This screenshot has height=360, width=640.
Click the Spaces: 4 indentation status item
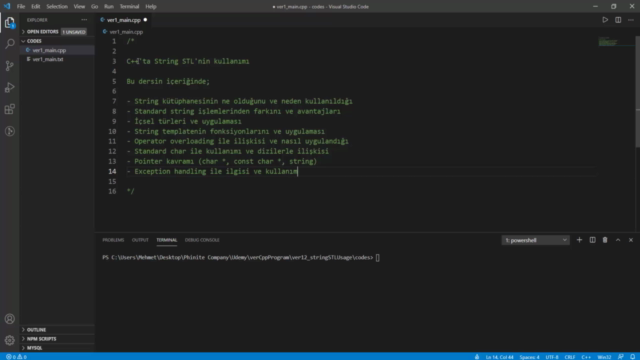(529, 357)
